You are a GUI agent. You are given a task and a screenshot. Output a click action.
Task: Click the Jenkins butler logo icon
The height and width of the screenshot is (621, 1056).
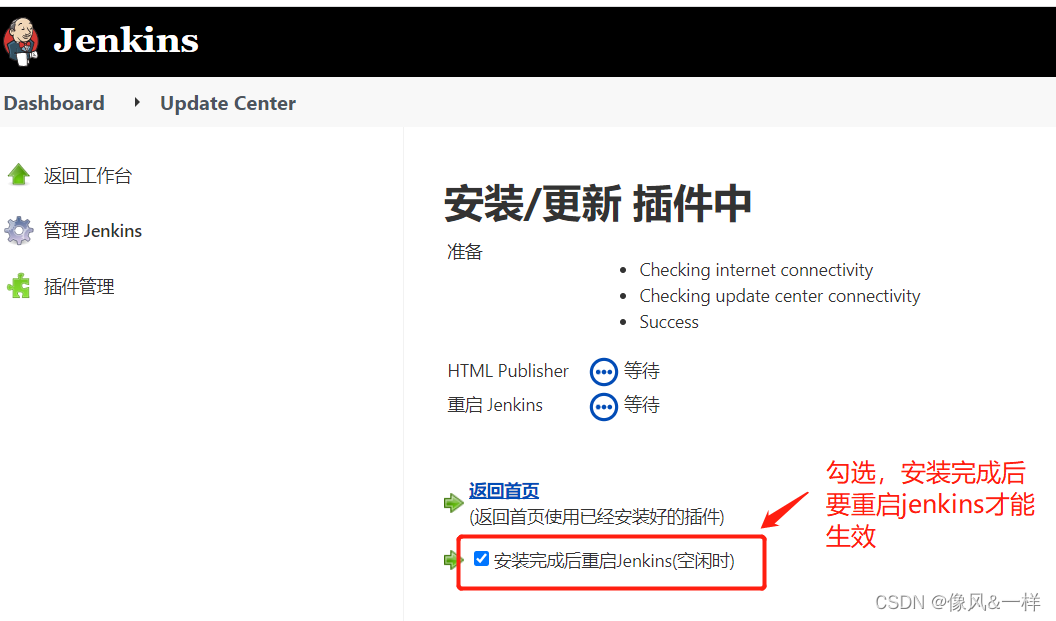pos(21,42)
